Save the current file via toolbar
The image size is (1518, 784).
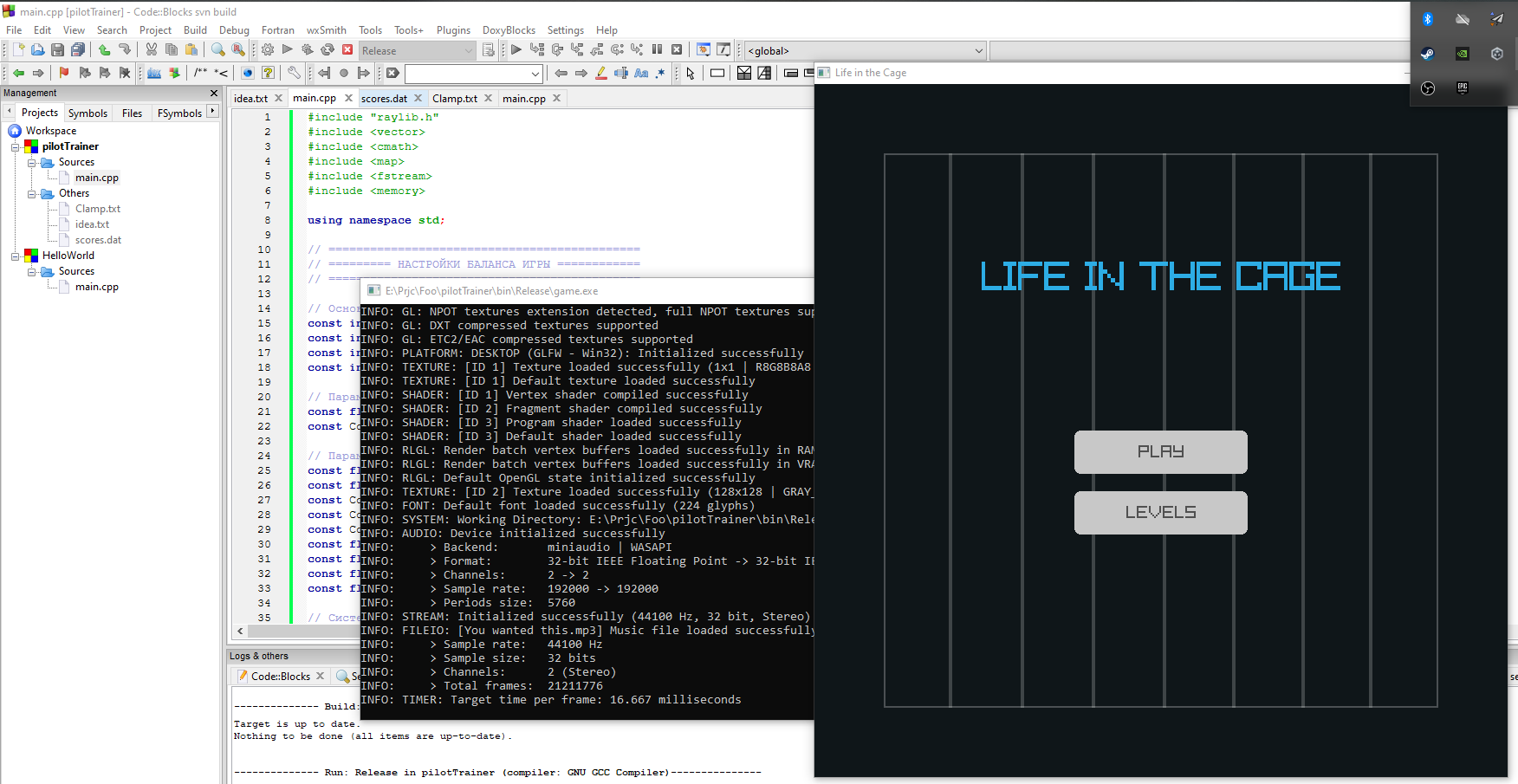tap(57, 50)
